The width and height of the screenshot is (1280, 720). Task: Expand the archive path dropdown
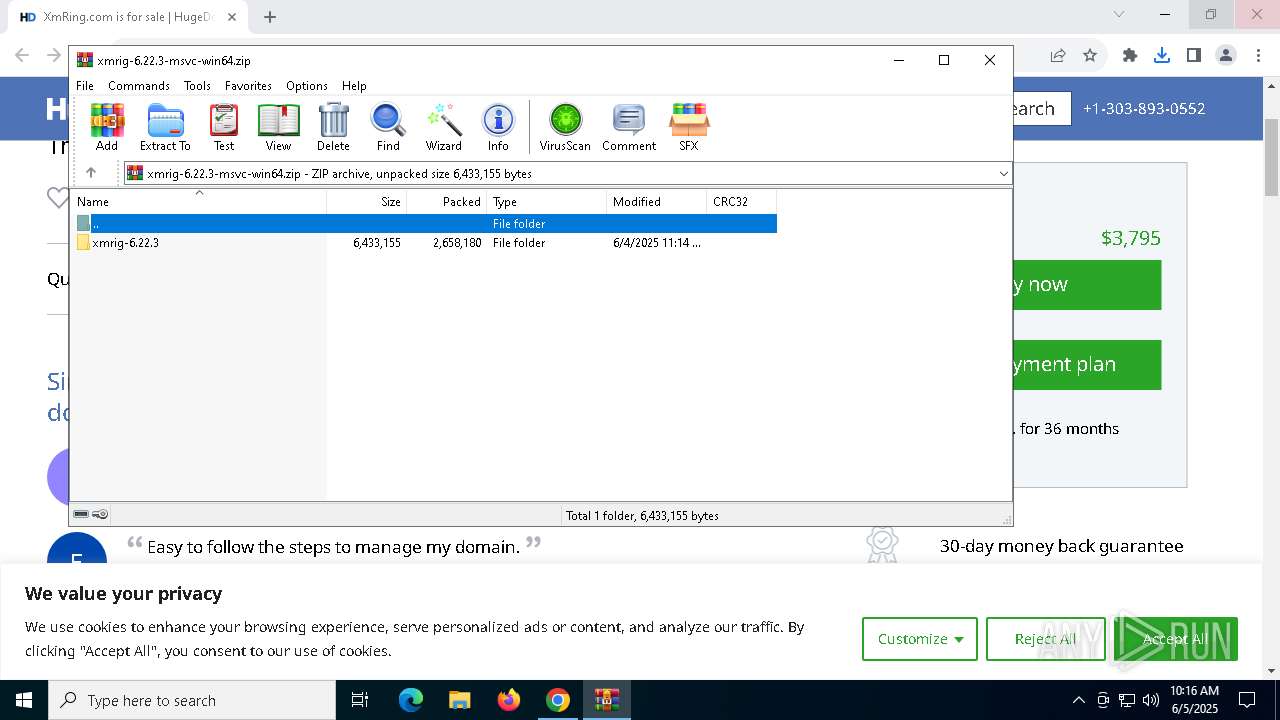tap(1003, 173)
